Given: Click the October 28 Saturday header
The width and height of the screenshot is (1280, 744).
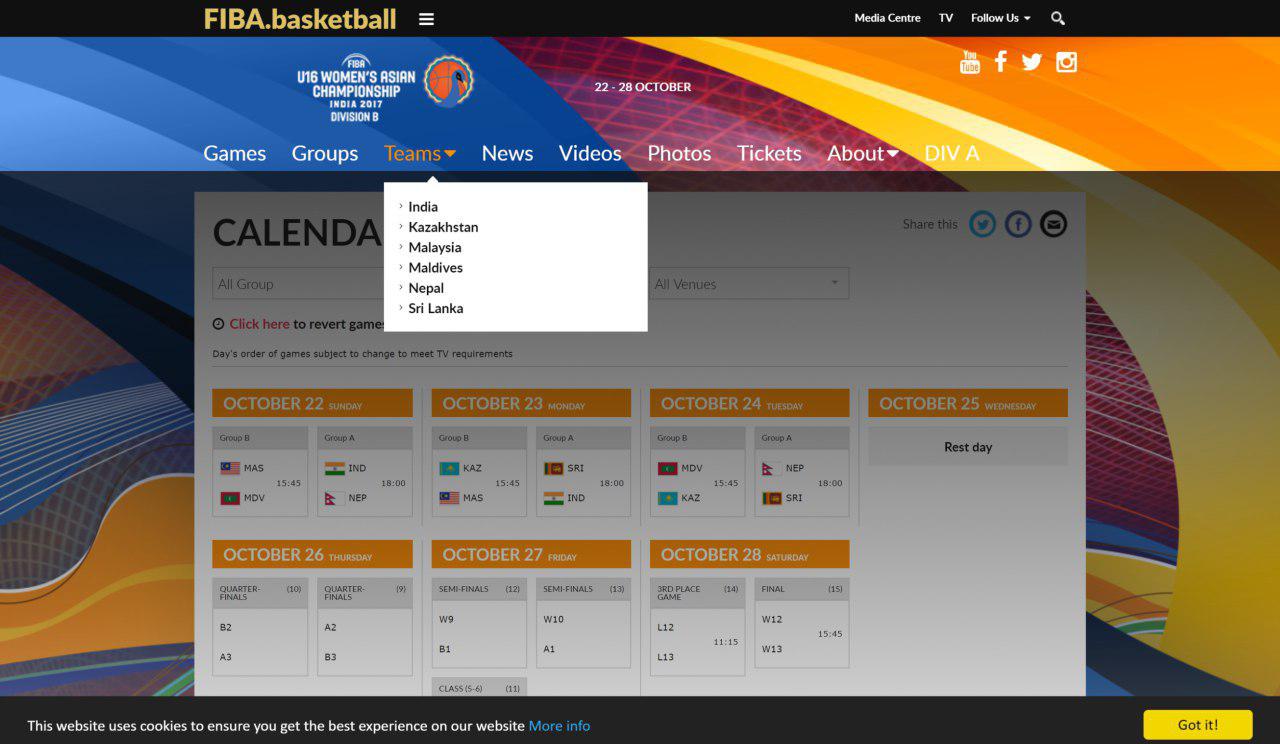Looking at the screenshot, I should coord(750,554).
